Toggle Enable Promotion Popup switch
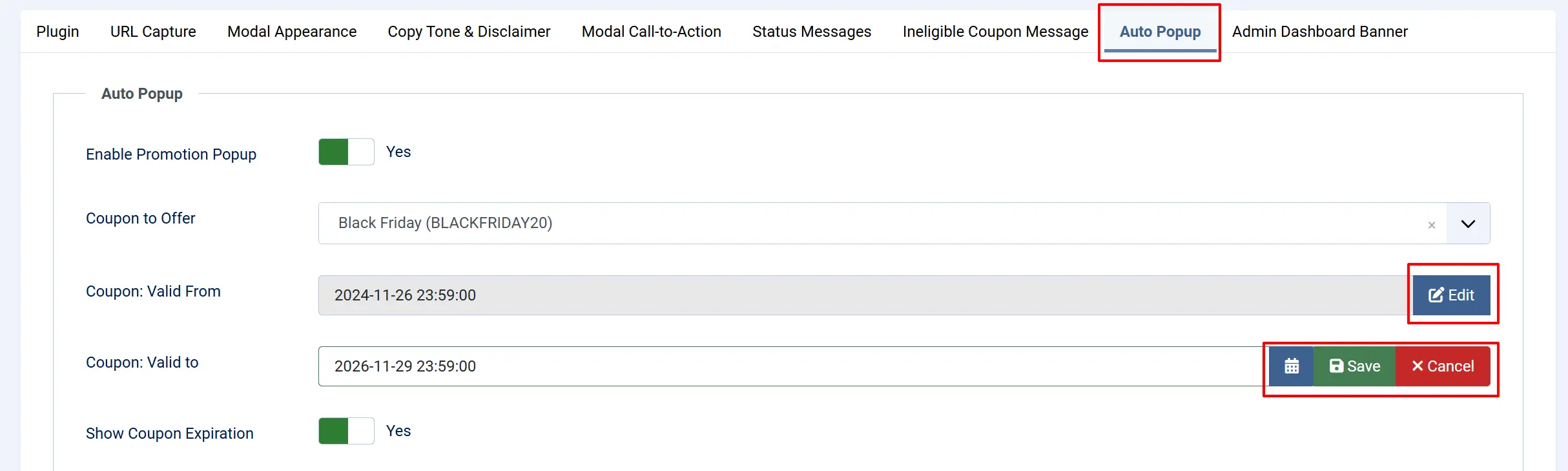1568x471 pixels. pos(346,152)
